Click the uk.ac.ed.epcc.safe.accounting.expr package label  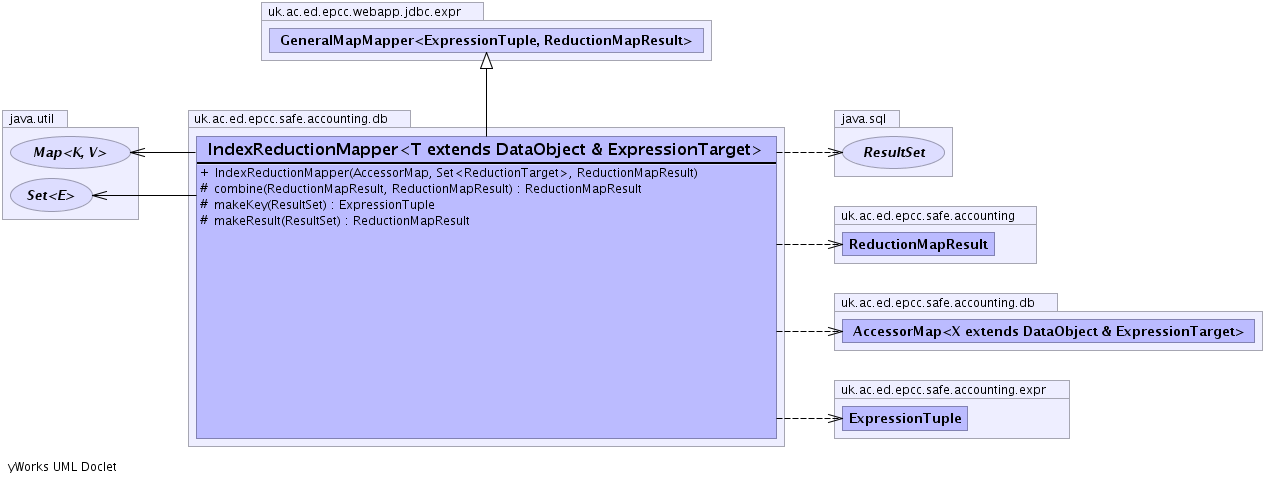pos(951,388)
